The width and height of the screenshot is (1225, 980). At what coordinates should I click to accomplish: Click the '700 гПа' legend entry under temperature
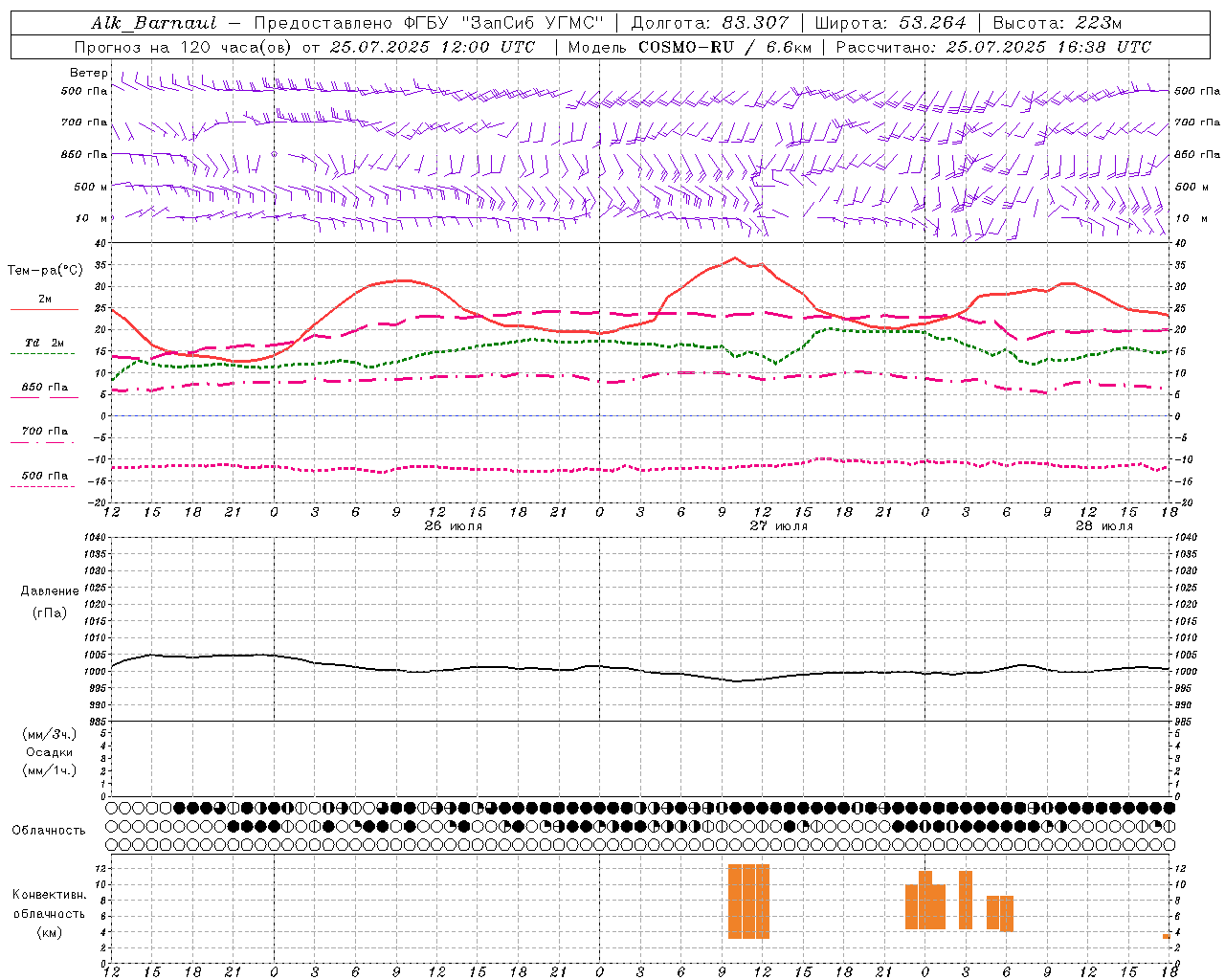click(44, 432)
